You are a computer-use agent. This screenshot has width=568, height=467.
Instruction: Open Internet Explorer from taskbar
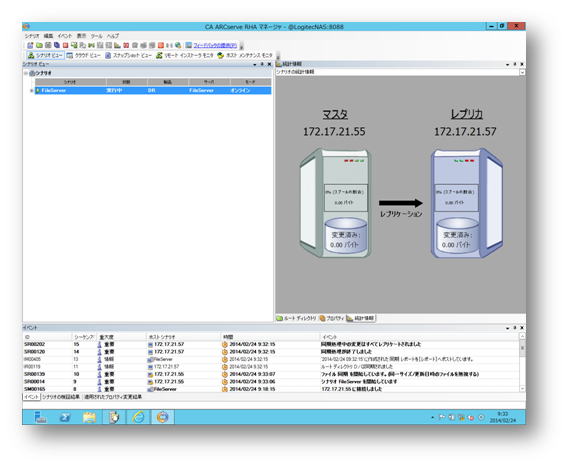tap(138, 417)
